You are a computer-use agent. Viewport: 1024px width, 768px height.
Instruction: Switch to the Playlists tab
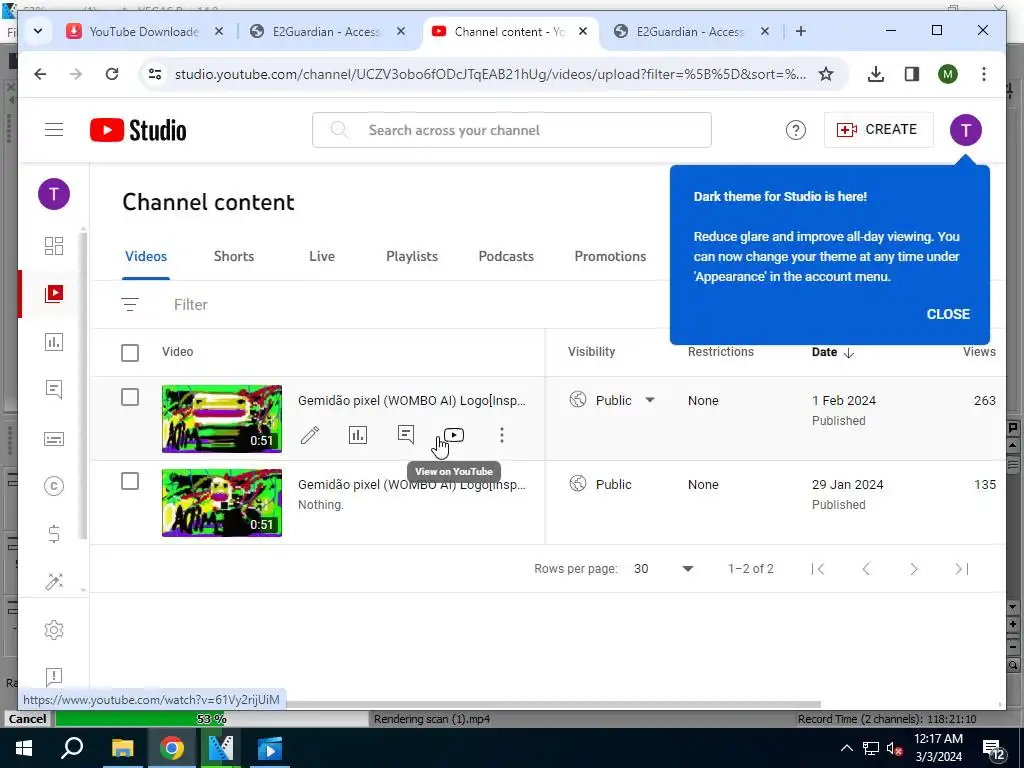coord(412,256)
